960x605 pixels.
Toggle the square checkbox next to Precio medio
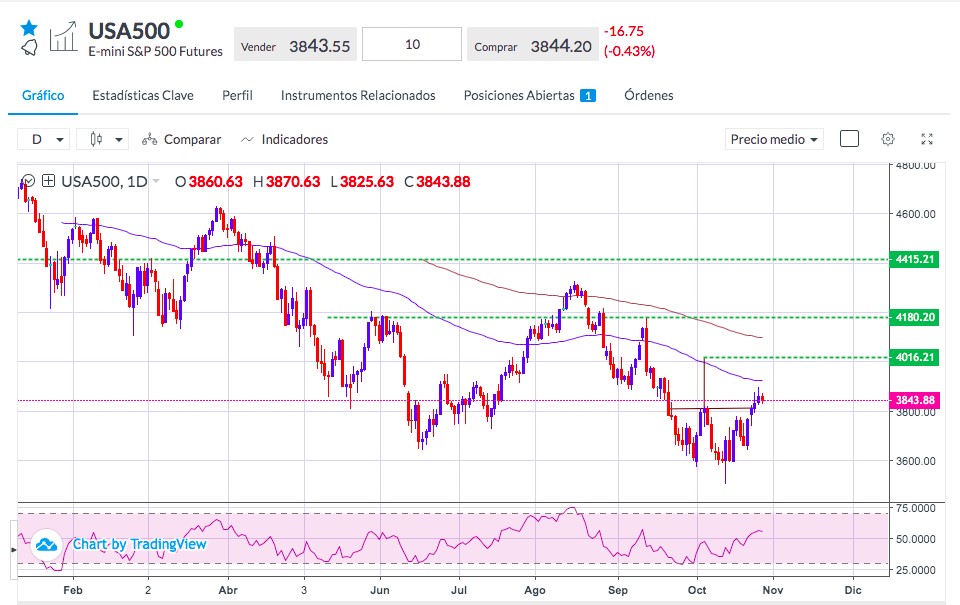coord(849,139)
